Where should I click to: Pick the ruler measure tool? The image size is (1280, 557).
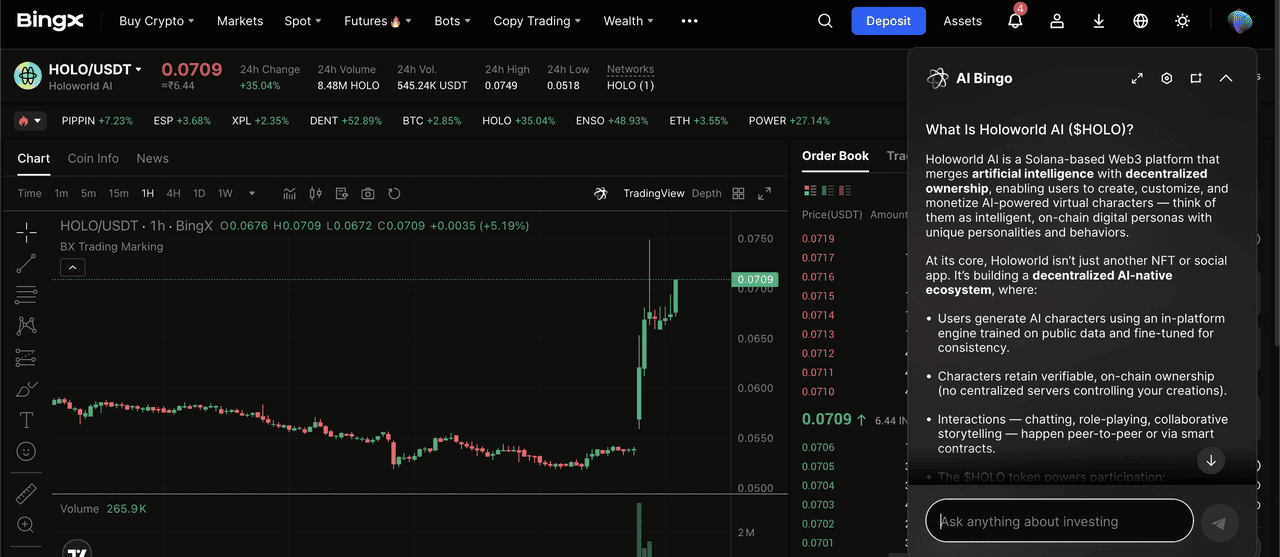[x=26, y=494]
